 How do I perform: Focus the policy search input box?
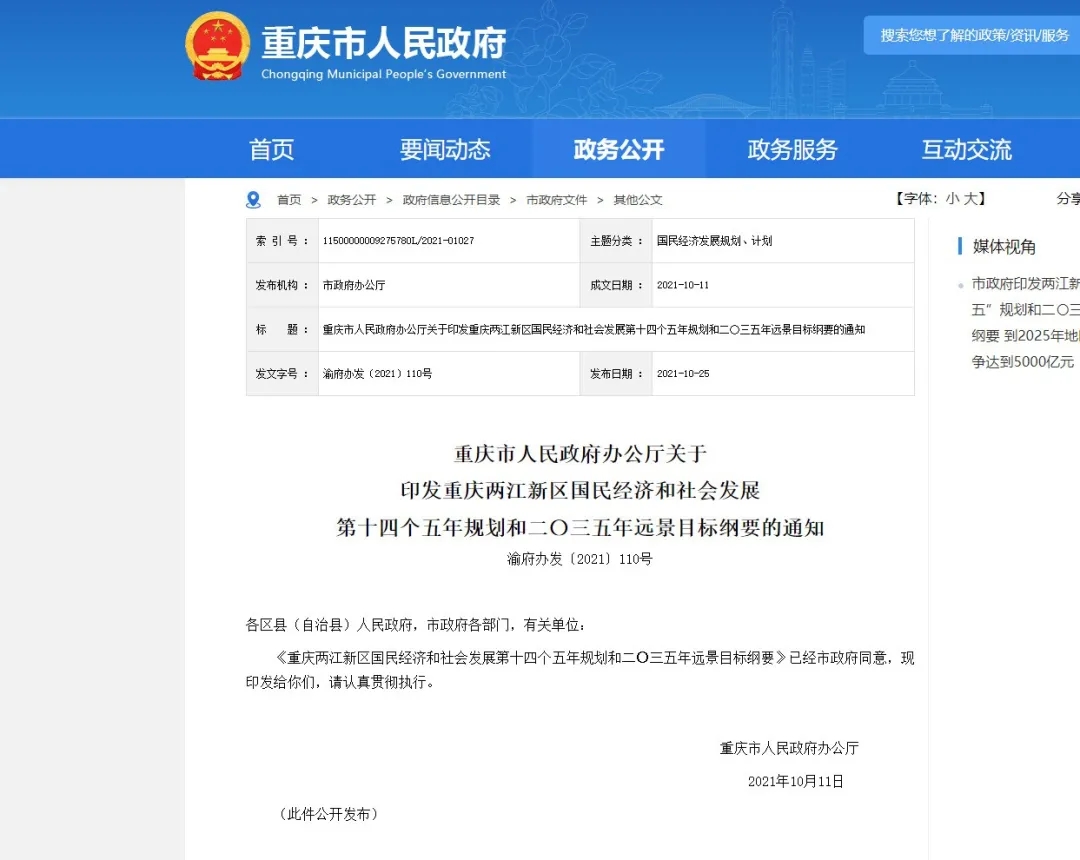pos(972,35)
